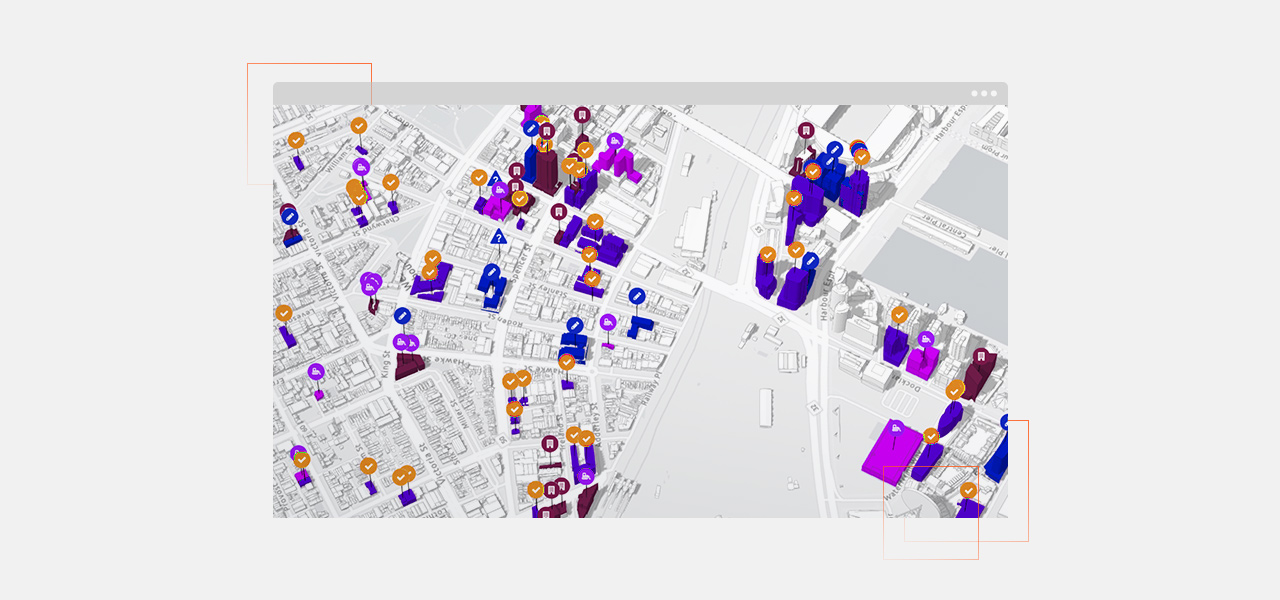This screenshot has height=600, width=1280.
Task: Click the standalone blue question-mark triangle above Spencer St
Action: click(x=498, y=237)
